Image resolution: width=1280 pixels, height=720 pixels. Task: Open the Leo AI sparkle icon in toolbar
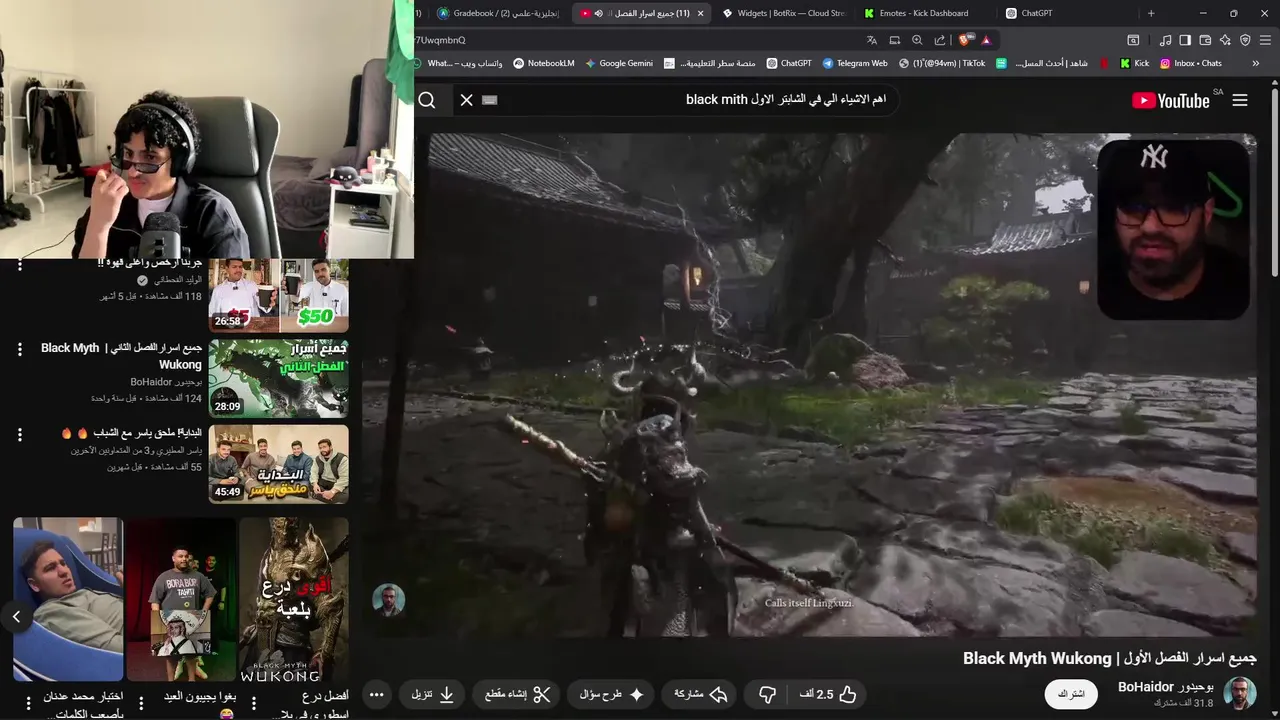[1225, 40]
